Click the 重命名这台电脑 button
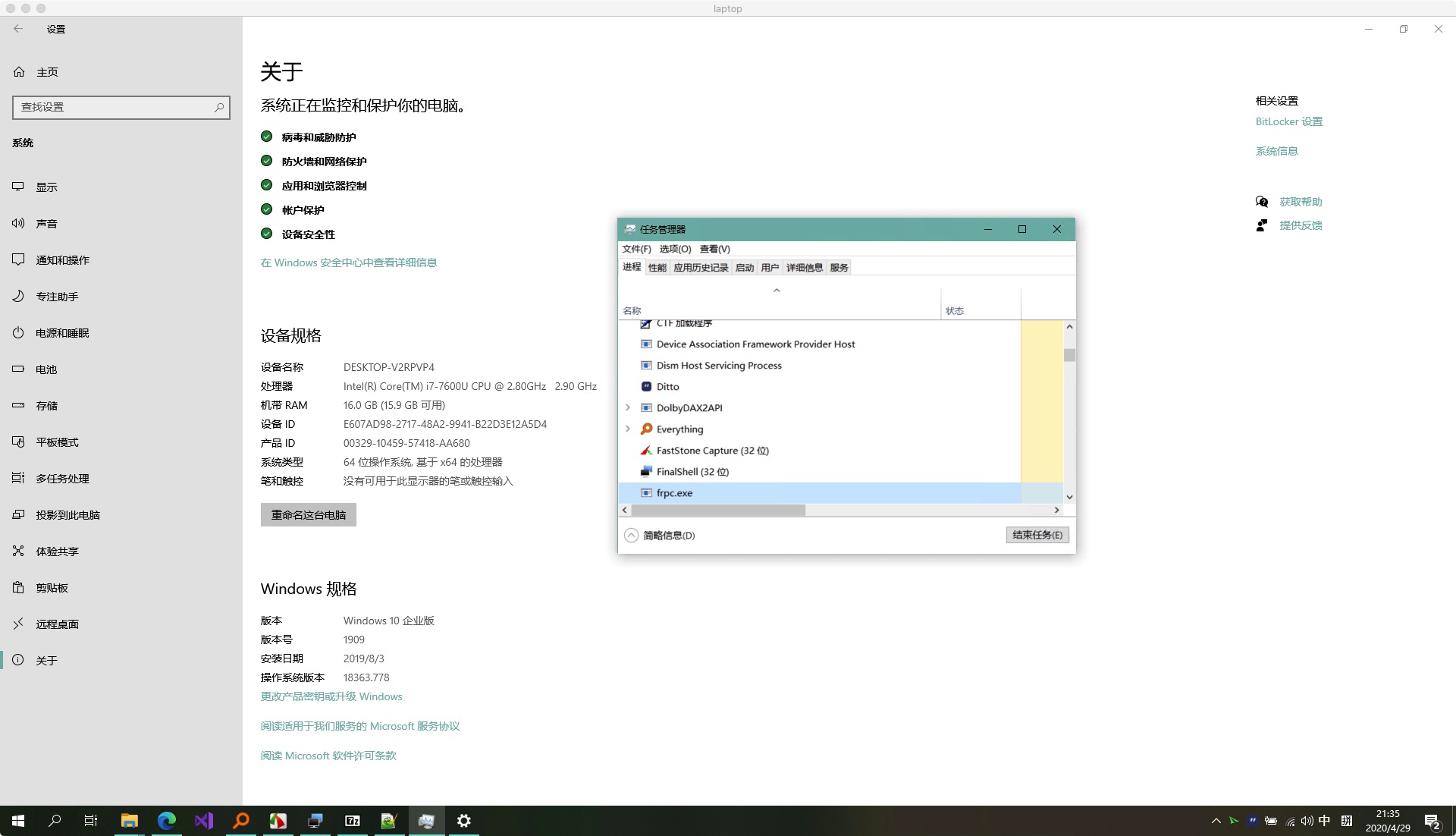This screenshot has width=1456, height=836. (x=309, y=515)
